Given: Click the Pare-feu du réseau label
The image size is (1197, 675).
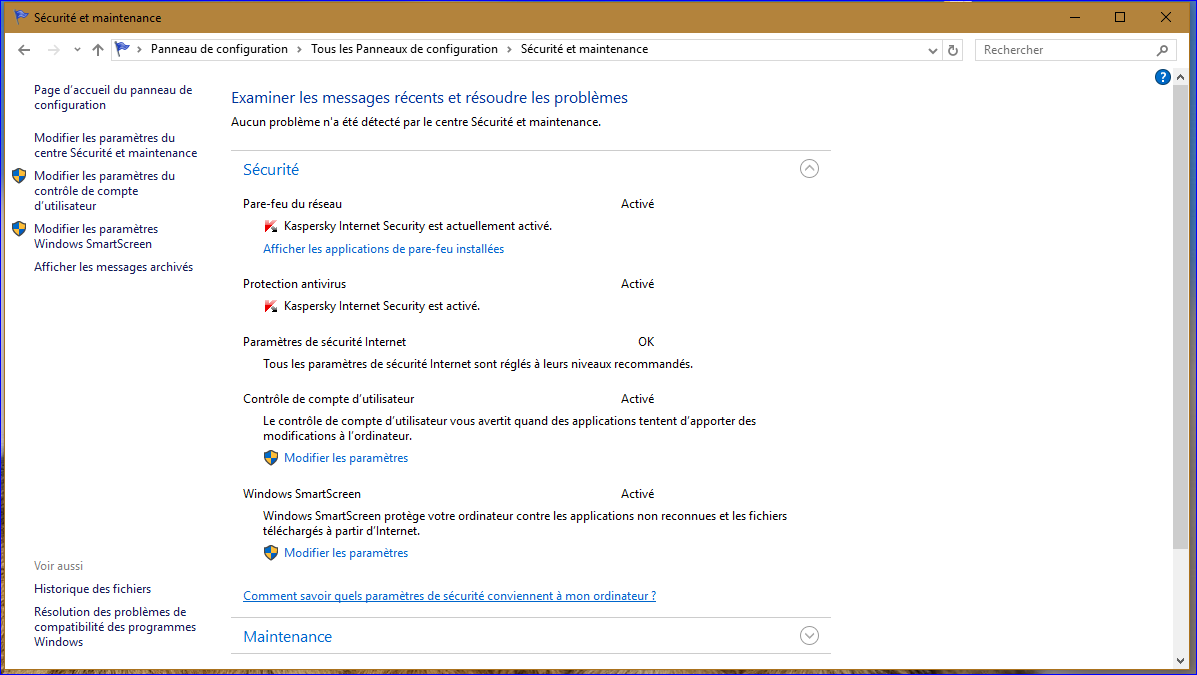Looking at the screenshot, I should (x=292, y=204).
